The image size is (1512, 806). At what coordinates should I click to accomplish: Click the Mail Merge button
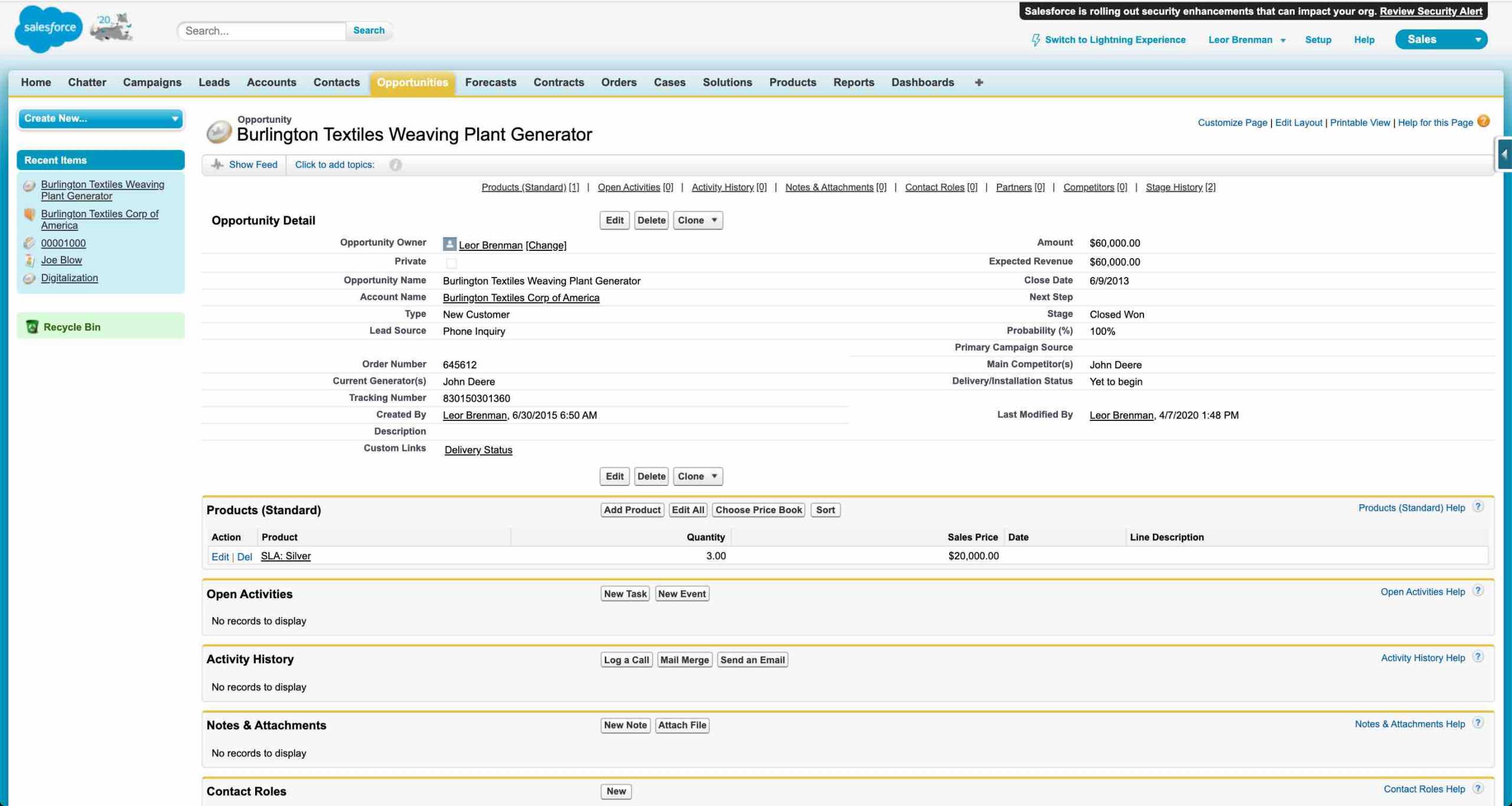pos(685,660)
